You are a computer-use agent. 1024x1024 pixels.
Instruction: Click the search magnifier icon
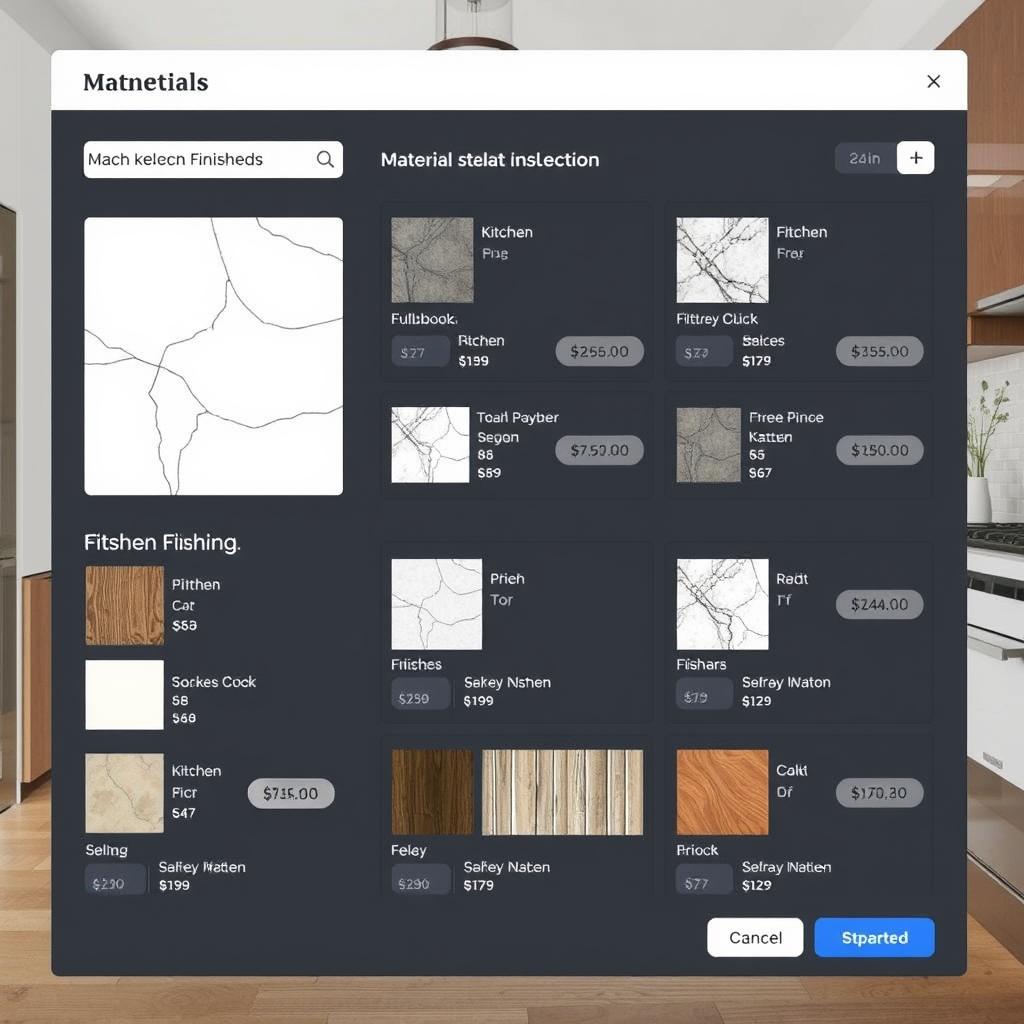[x=325, y=159]
